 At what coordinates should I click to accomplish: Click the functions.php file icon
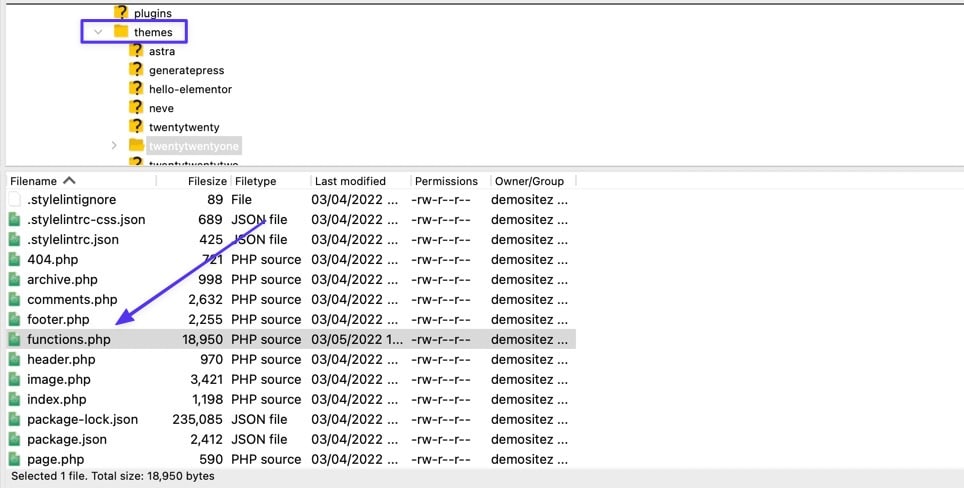coord(14,339)
